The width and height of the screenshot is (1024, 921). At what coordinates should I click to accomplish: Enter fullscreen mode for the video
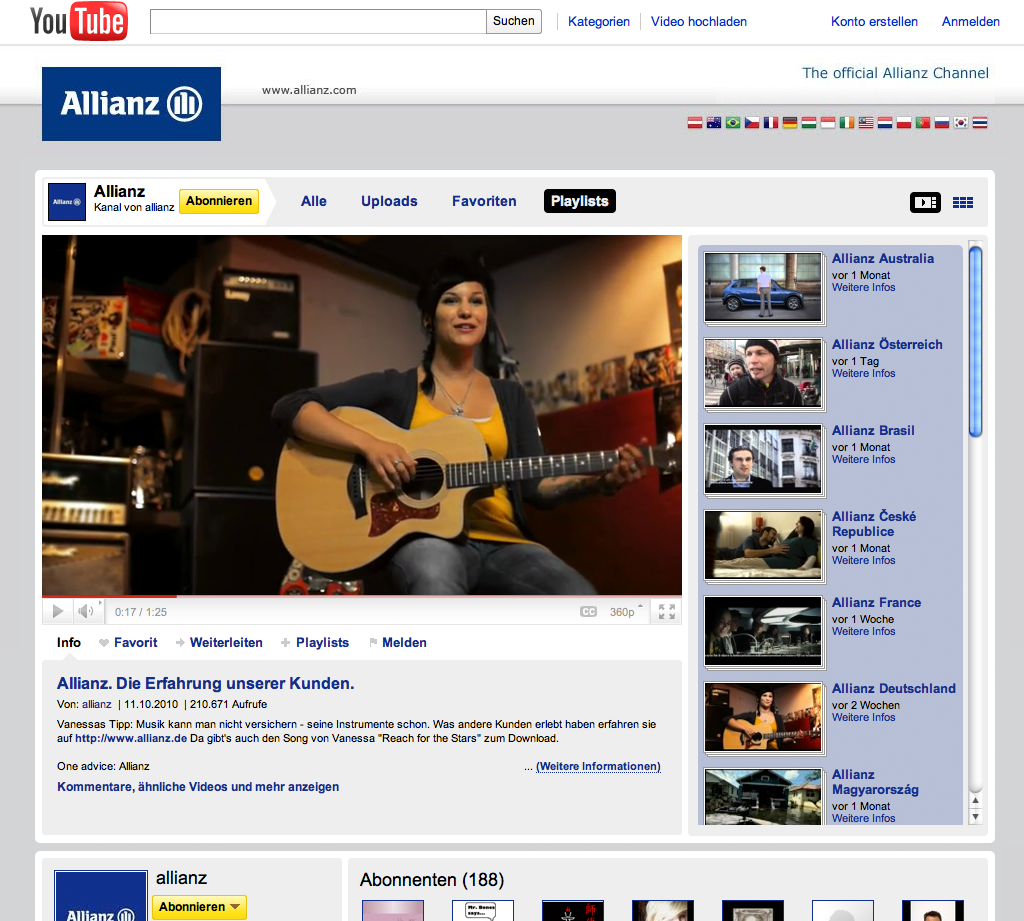click(x=667, y=612)
